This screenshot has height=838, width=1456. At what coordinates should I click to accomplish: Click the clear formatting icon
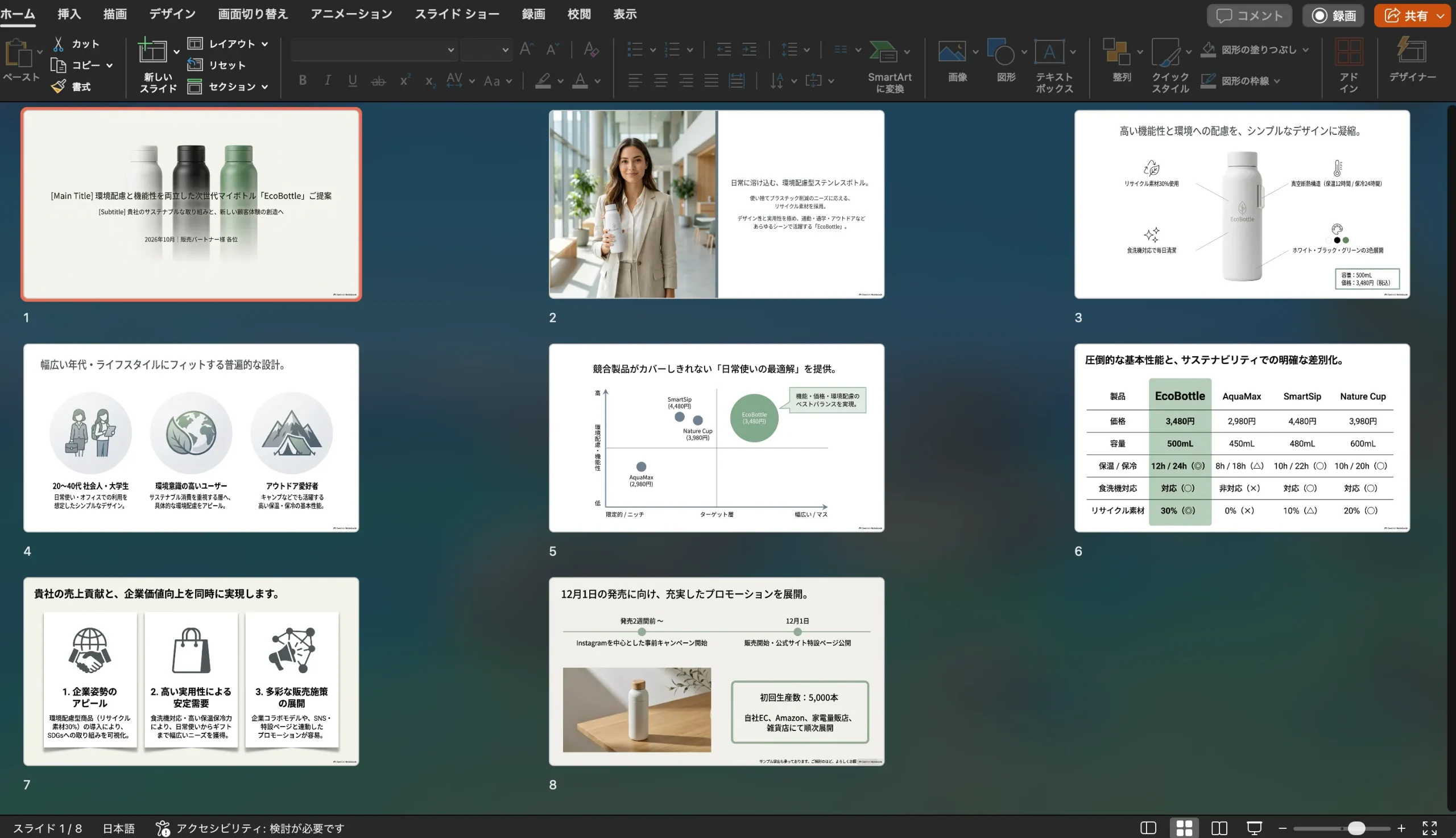pos(591,49)
